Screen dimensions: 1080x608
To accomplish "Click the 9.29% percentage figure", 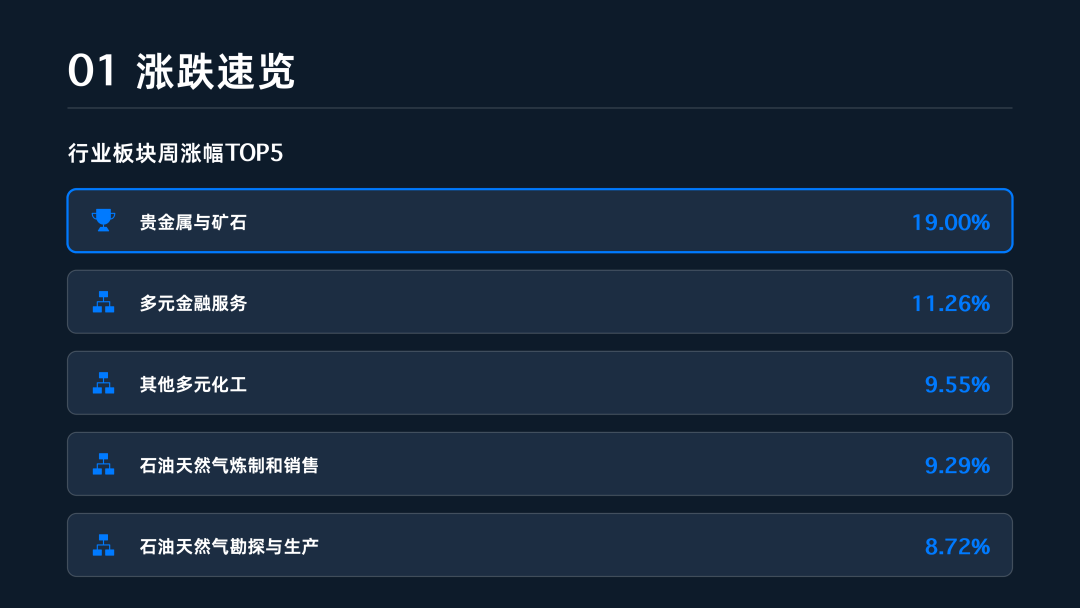I will [x=957, y=465].
